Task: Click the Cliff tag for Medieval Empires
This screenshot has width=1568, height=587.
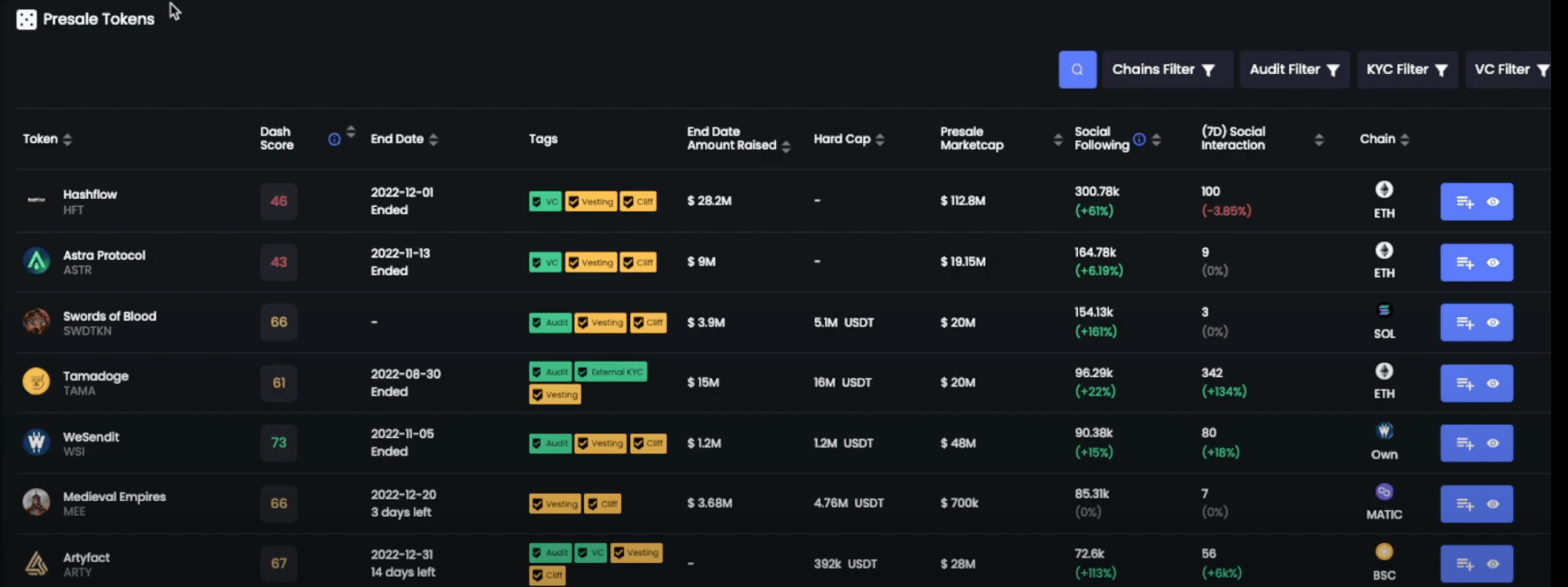Action: coord(603,504)
